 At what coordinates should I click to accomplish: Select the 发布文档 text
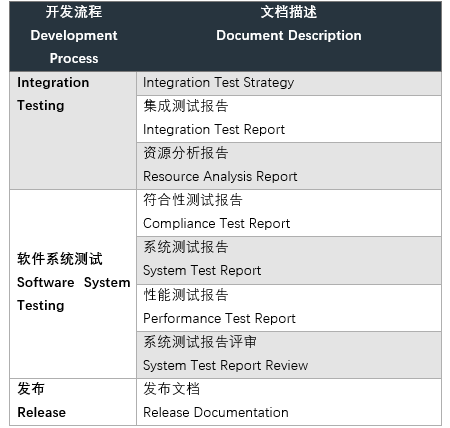coord(171,389)
